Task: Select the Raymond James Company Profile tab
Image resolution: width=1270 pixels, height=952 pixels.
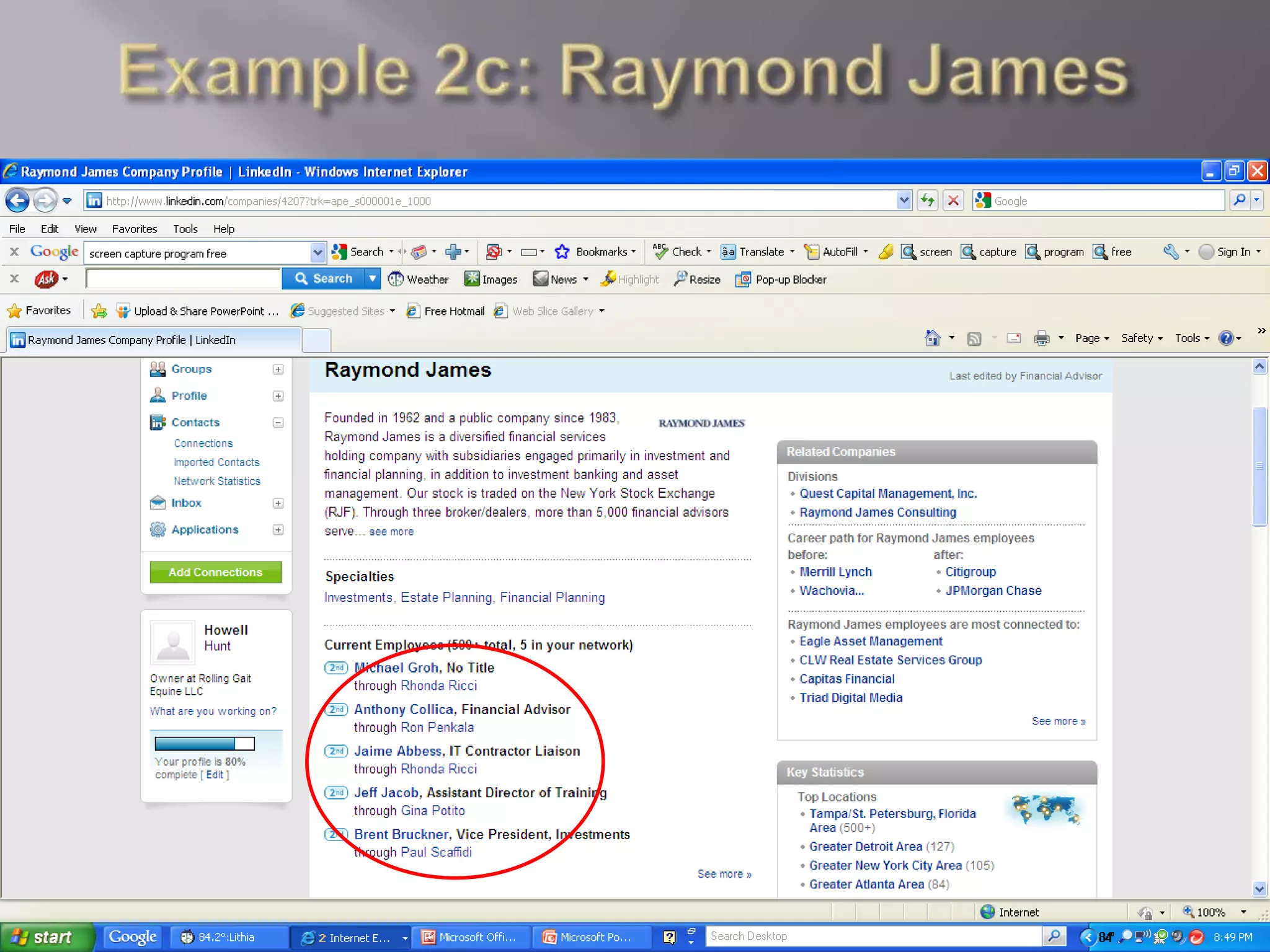Action: 154,340
